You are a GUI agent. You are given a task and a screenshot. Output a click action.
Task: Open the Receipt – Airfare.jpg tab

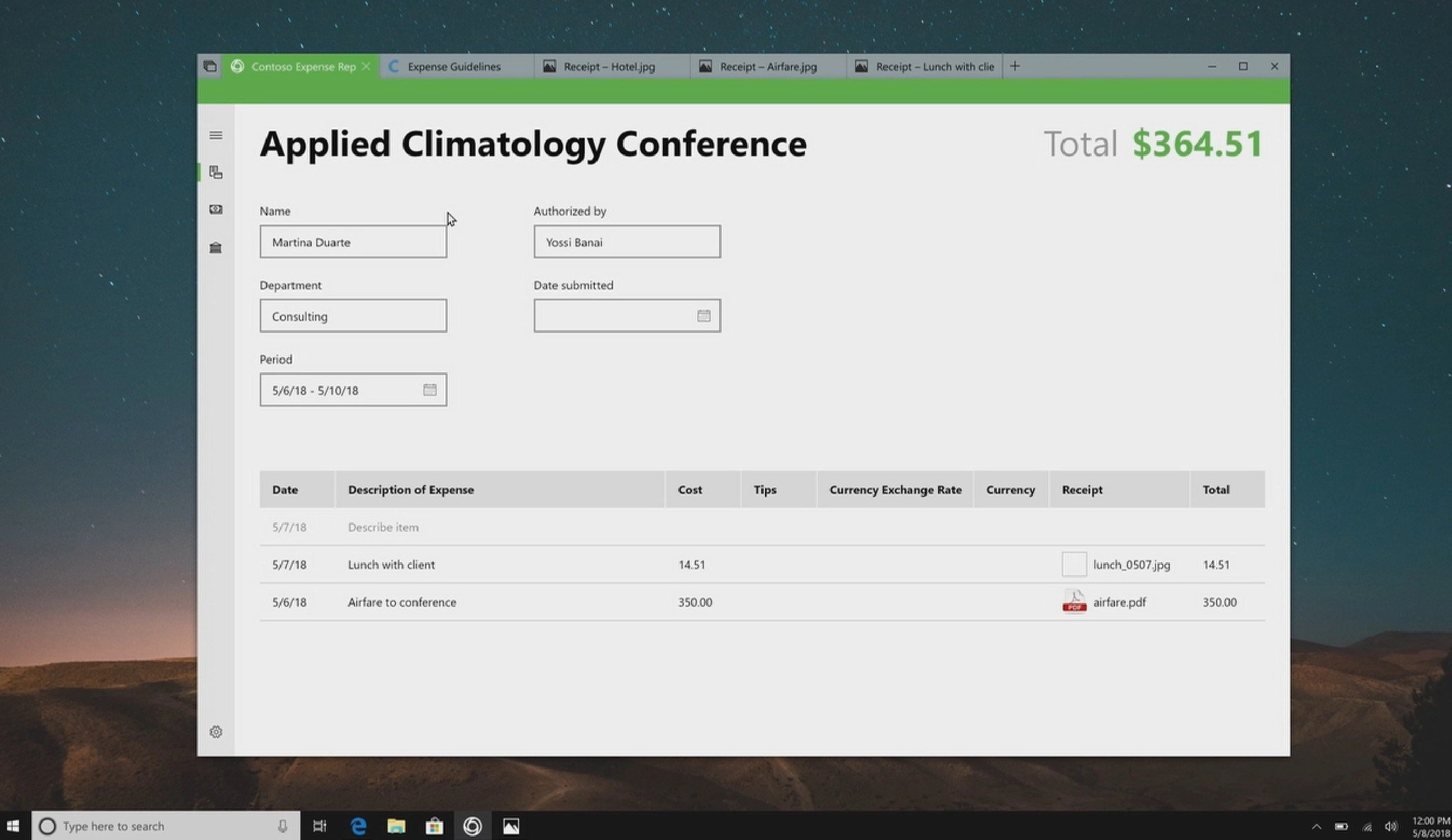(x=768, y=67)
